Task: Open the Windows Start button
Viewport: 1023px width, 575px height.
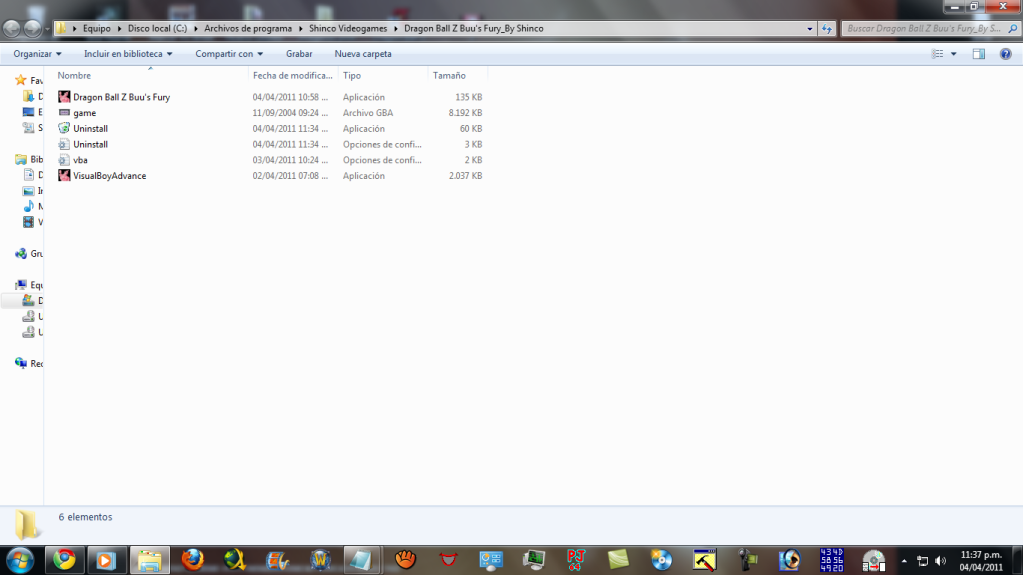Action: click(20, 560)
